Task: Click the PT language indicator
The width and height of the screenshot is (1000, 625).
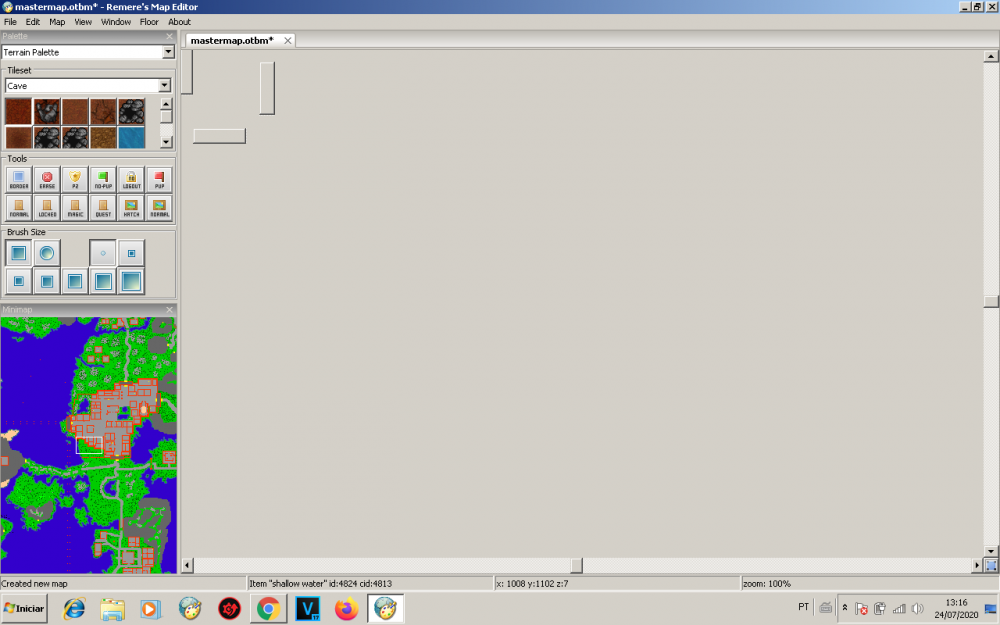Action: 804,607
